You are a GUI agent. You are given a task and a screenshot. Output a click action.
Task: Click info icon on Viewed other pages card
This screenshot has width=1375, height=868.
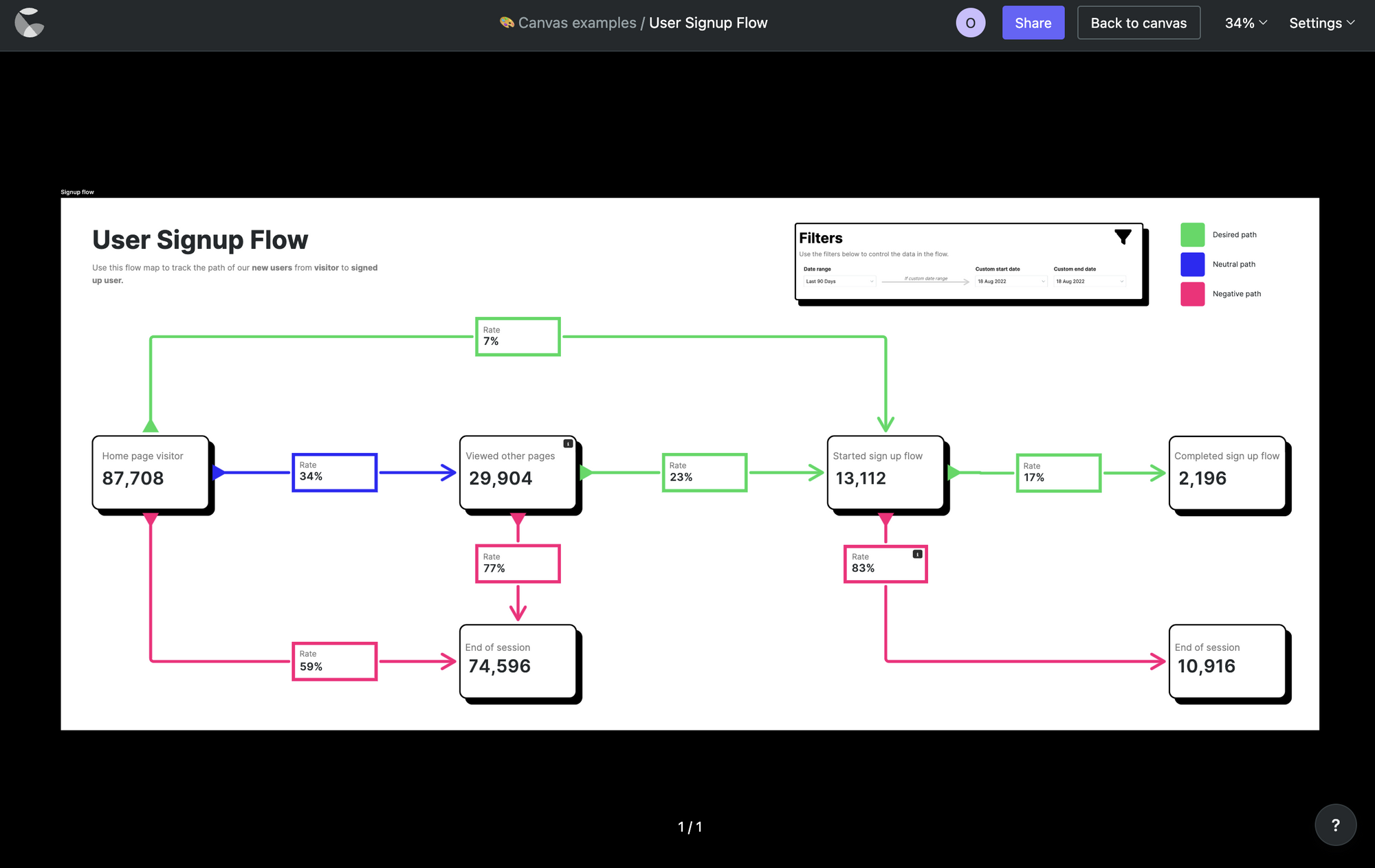coord(568,444)
